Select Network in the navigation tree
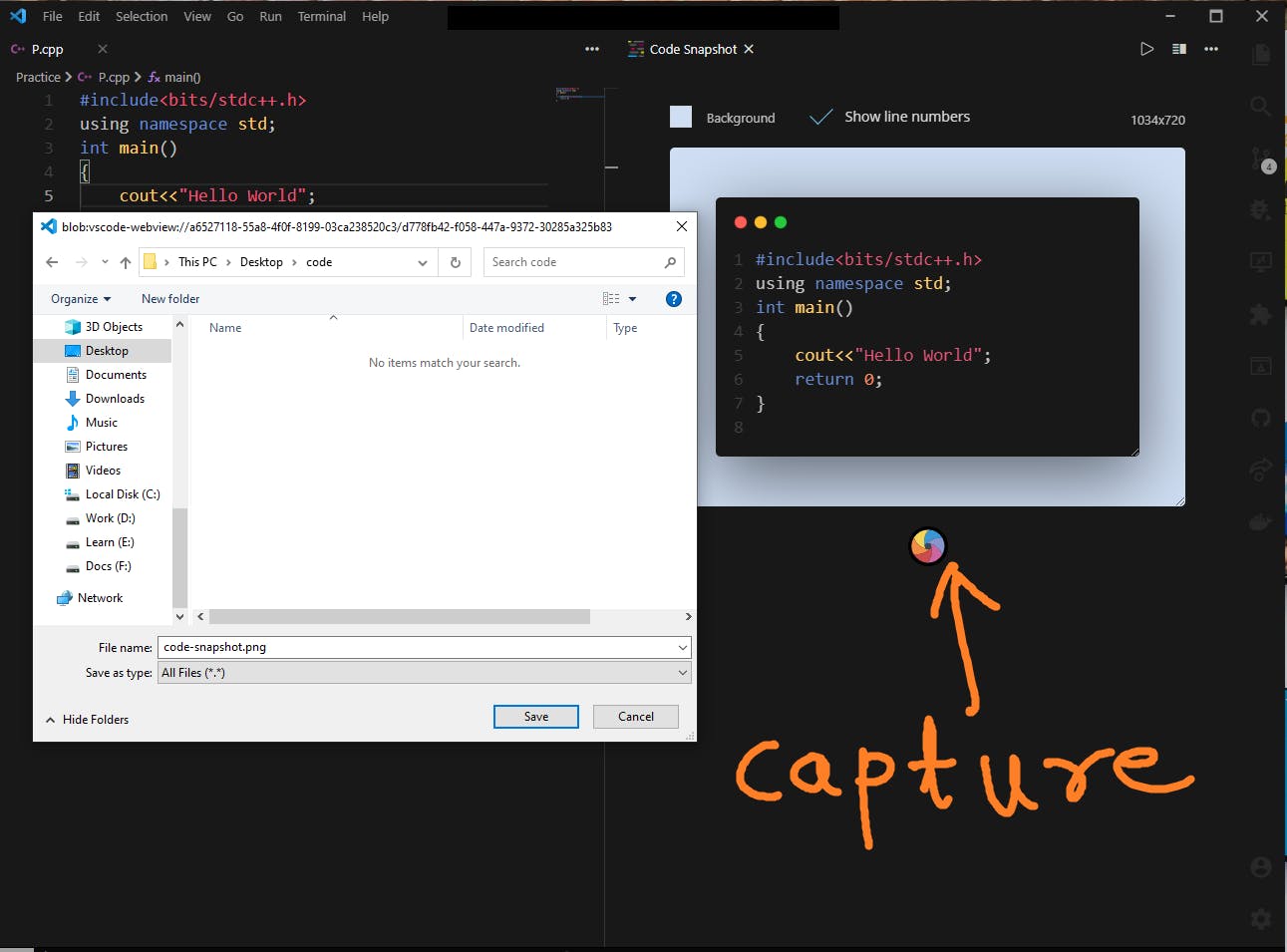Image resolution: width=1287 pixels, height=952 pixels. pos(100,598)
